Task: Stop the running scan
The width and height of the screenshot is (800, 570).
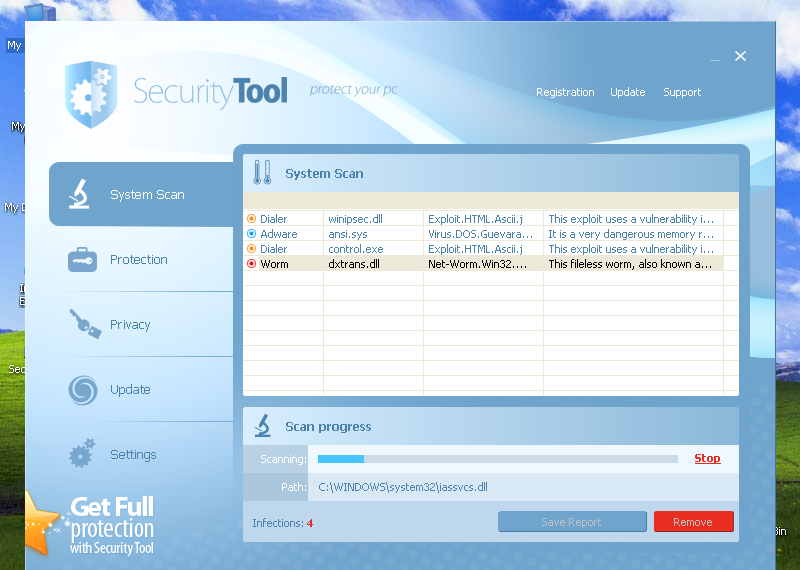Action: pyautogui.click(x=707, y=458)
